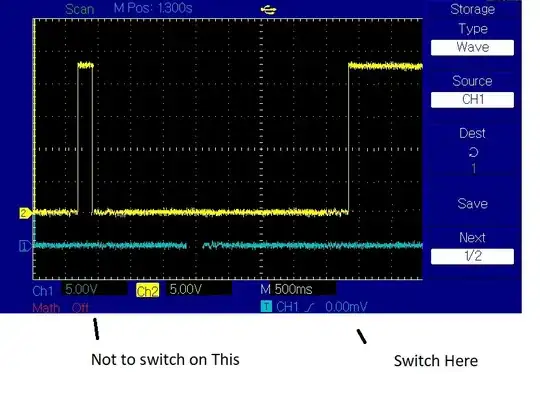Click the 'Switch Here' caption
540x393 pixels.
click(436, 361)
